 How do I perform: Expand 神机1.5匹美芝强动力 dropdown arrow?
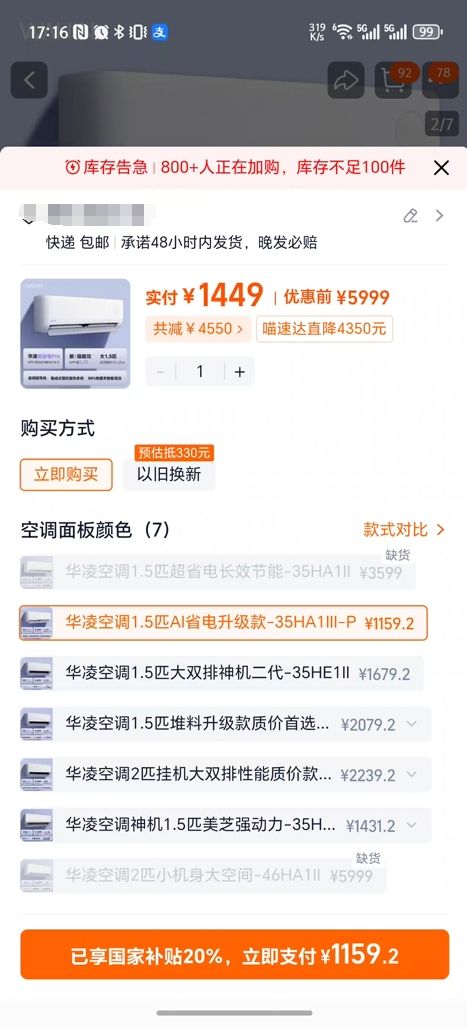[412, 825]
